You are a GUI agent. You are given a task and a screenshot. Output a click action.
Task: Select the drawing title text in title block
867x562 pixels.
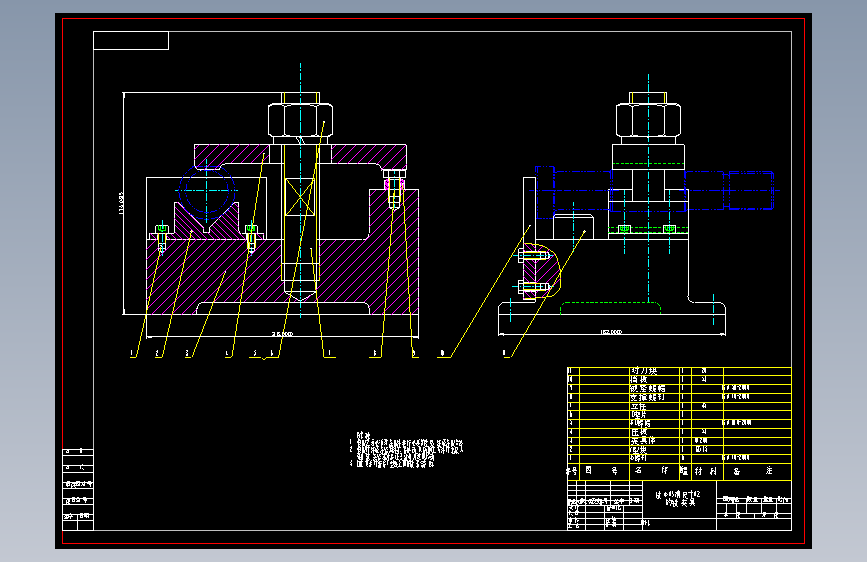coord(678,499)
